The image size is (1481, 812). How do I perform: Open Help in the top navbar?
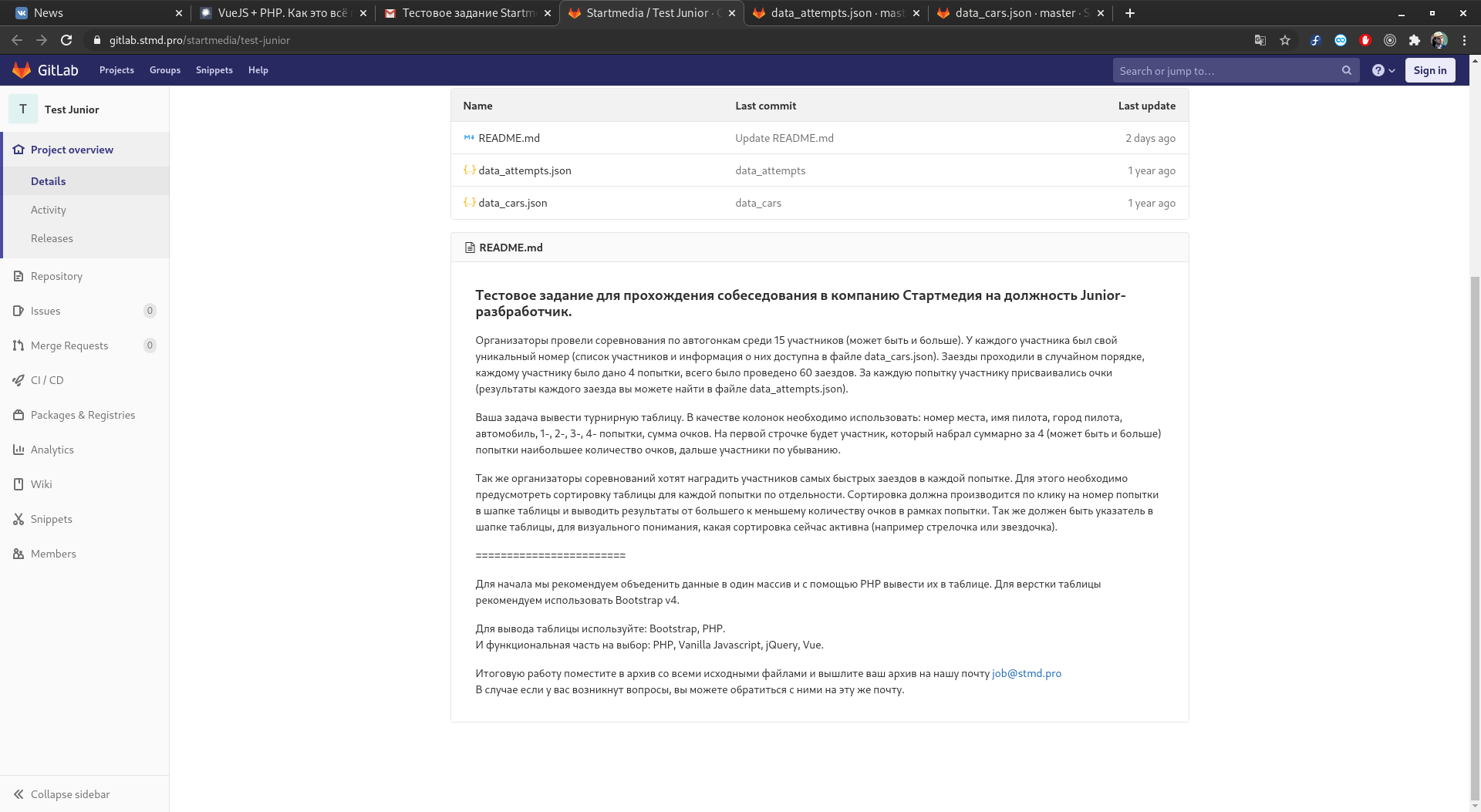[x=258, y=70]
